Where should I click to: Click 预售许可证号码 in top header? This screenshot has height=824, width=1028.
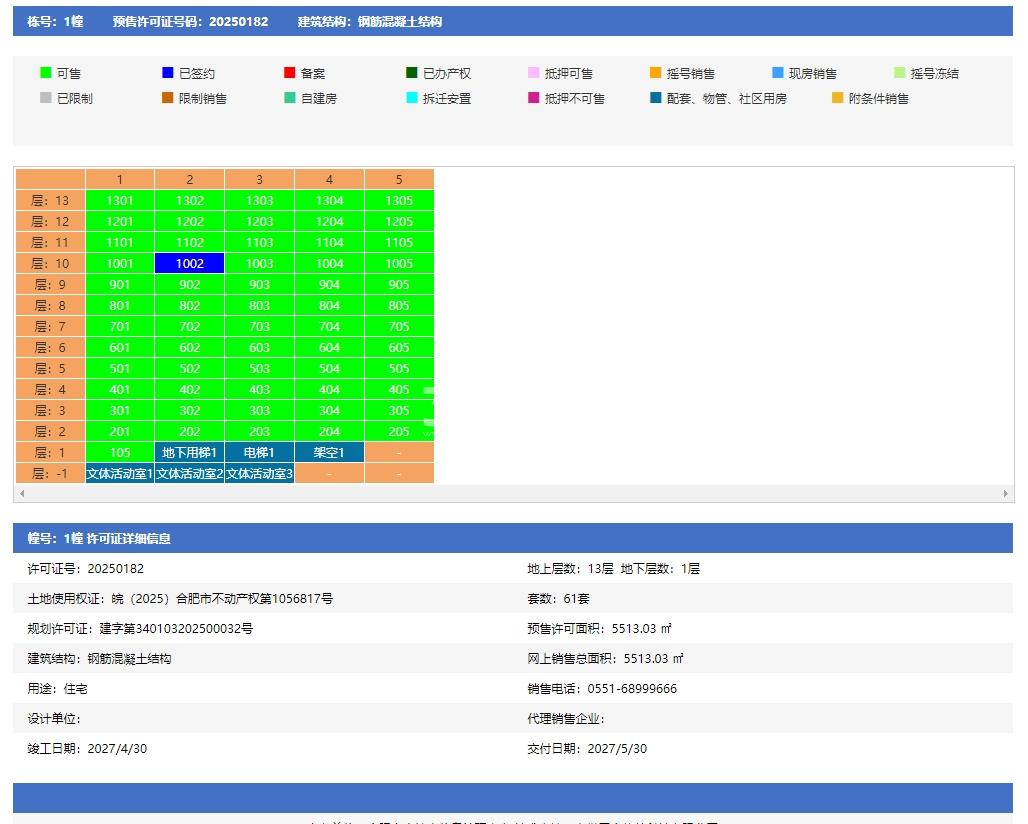coord(190,22)
